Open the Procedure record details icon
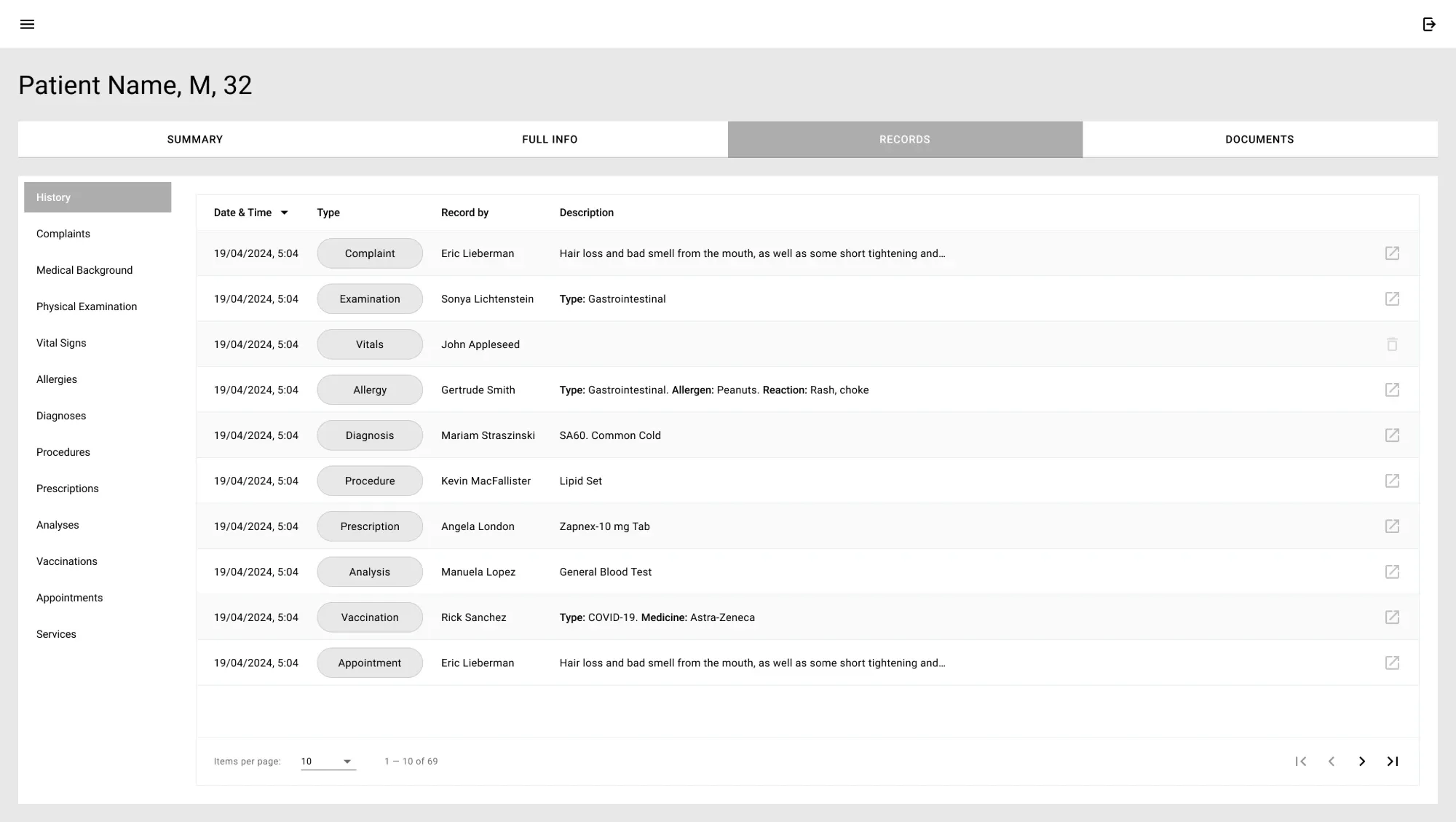 pyautogui.click(x=1392, y=481)
